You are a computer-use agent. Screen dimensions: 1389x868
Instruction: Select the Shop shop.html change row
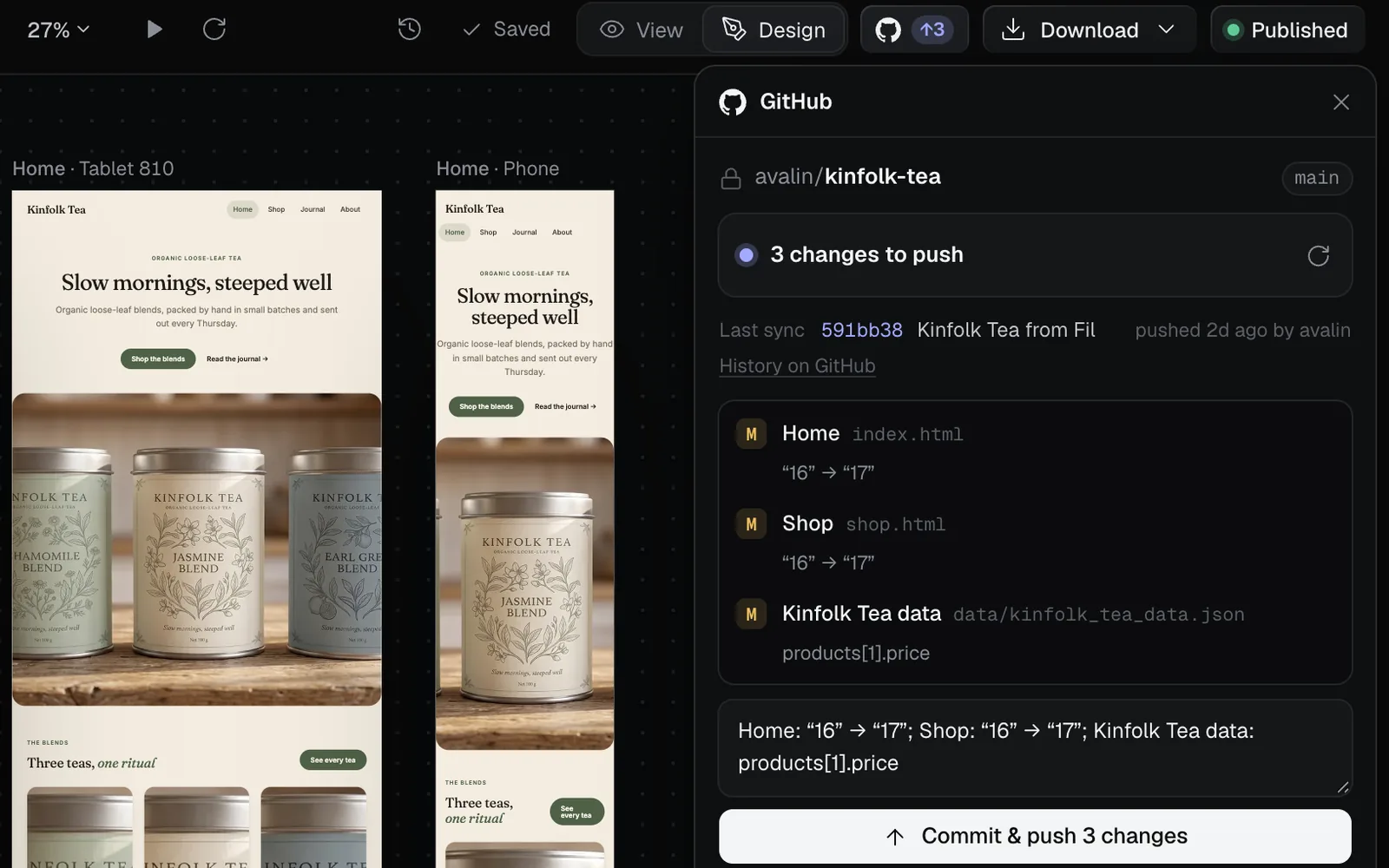click(x=1035, y=542)
